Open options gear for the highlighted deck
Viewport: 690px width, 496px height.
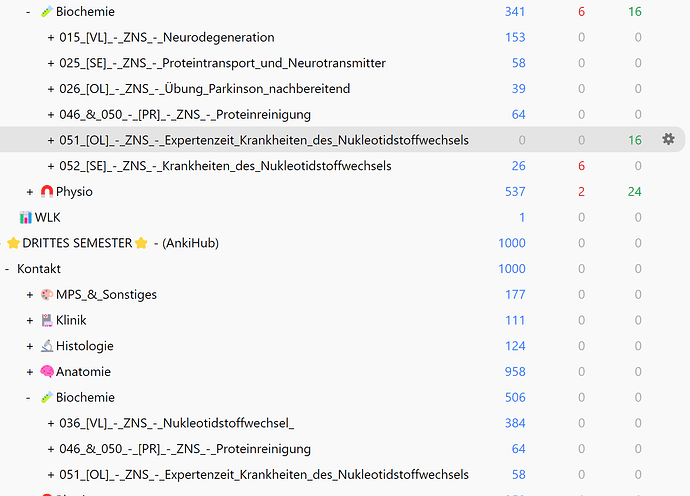668,140
